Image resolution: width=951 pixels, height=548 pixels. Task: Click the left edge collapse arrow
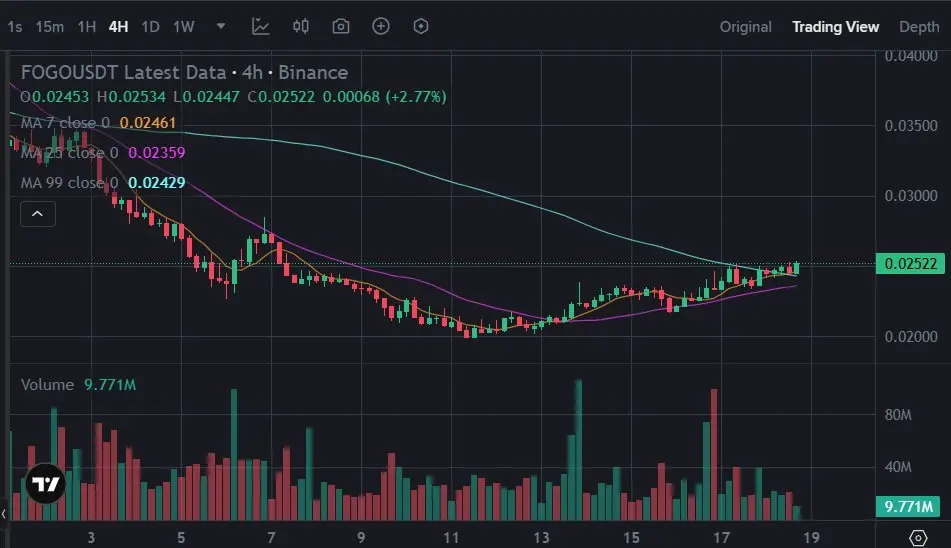(4, 514)
